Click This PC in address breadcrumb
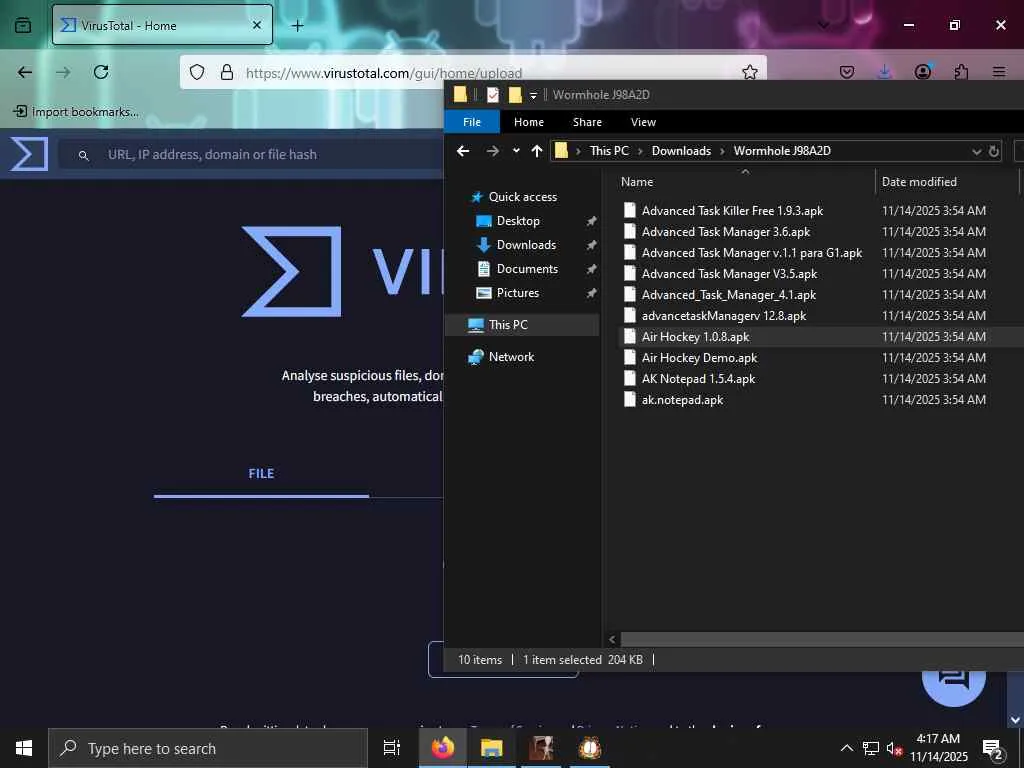Viewport: 1024px width, 768px height. 609,151
